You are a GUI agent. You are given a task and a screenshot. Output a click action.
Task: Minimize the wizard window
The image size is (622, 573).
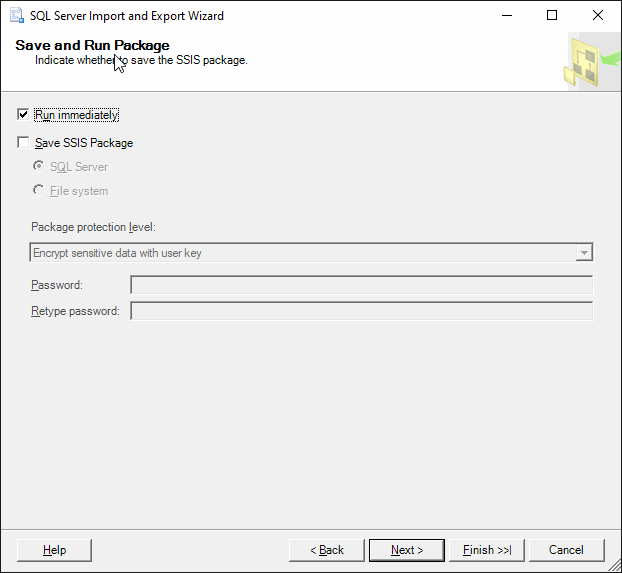click(507, 15)
